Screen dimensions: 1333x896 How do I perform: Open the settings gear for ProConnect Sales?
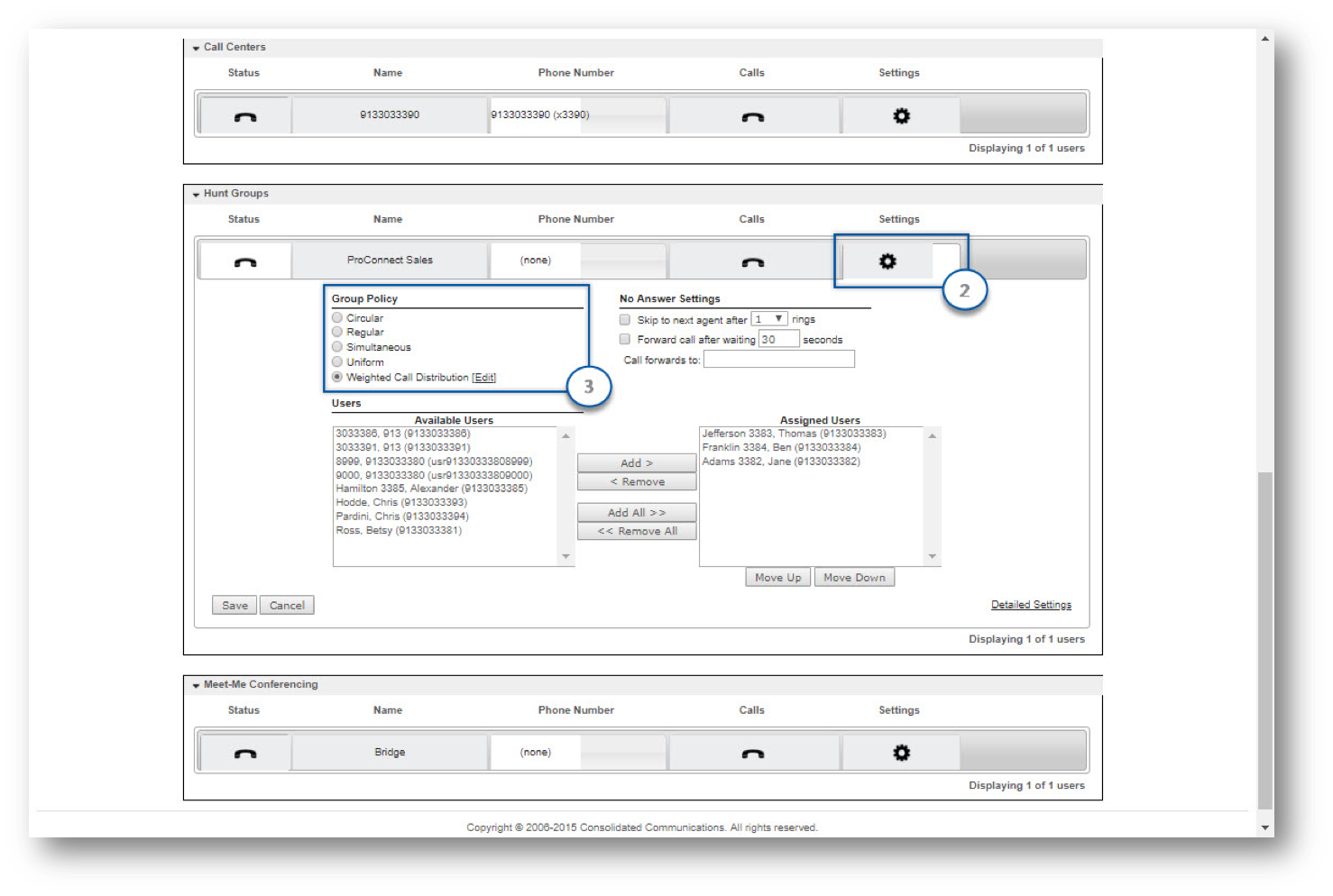(887, 261)
